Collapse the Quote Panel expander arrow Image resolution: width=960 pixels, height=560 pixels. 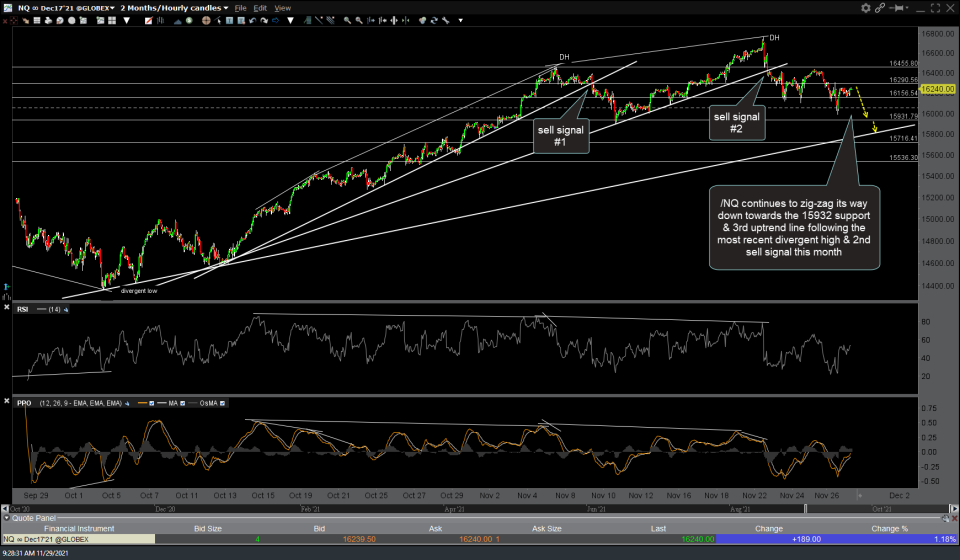pyautogui.click(x=6, y=518)
